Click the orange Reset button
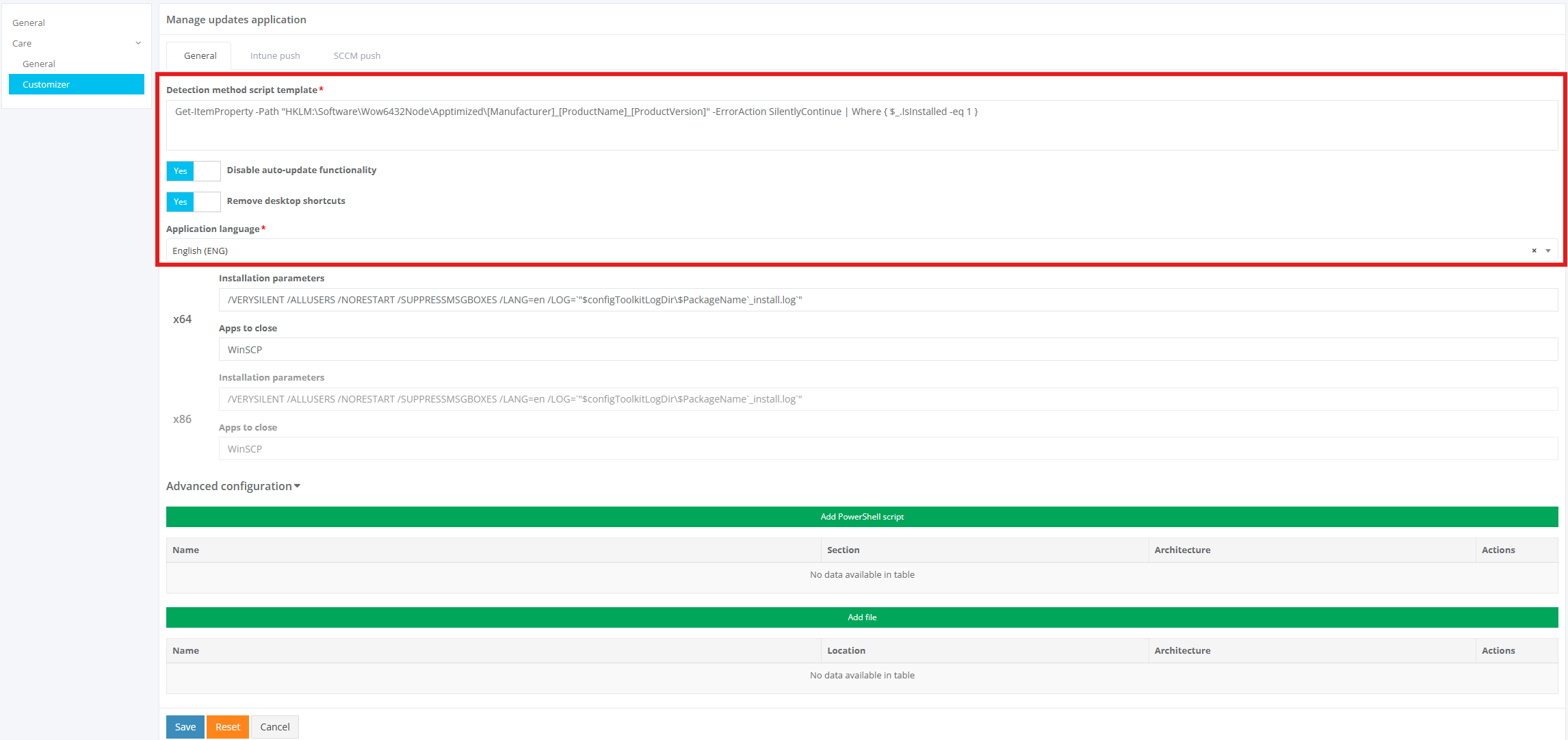The width and height of the screenshot is (1568, 740). (x=227, y=727)
